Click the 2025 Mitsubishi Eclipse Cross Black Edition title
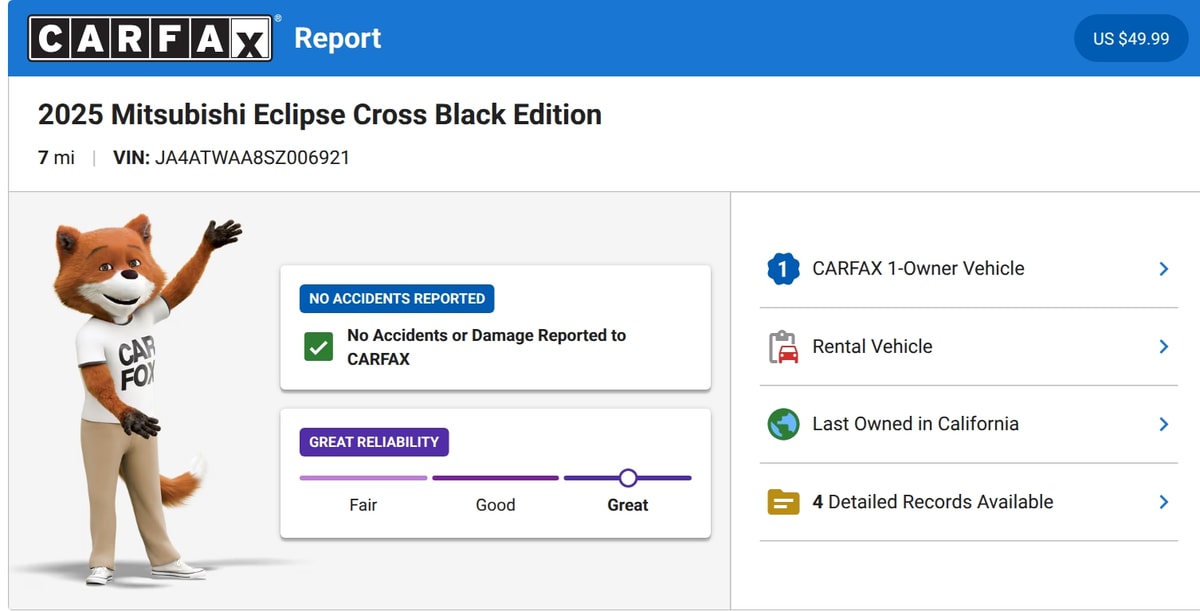1200x611 pixels. [x=320, y=114]
